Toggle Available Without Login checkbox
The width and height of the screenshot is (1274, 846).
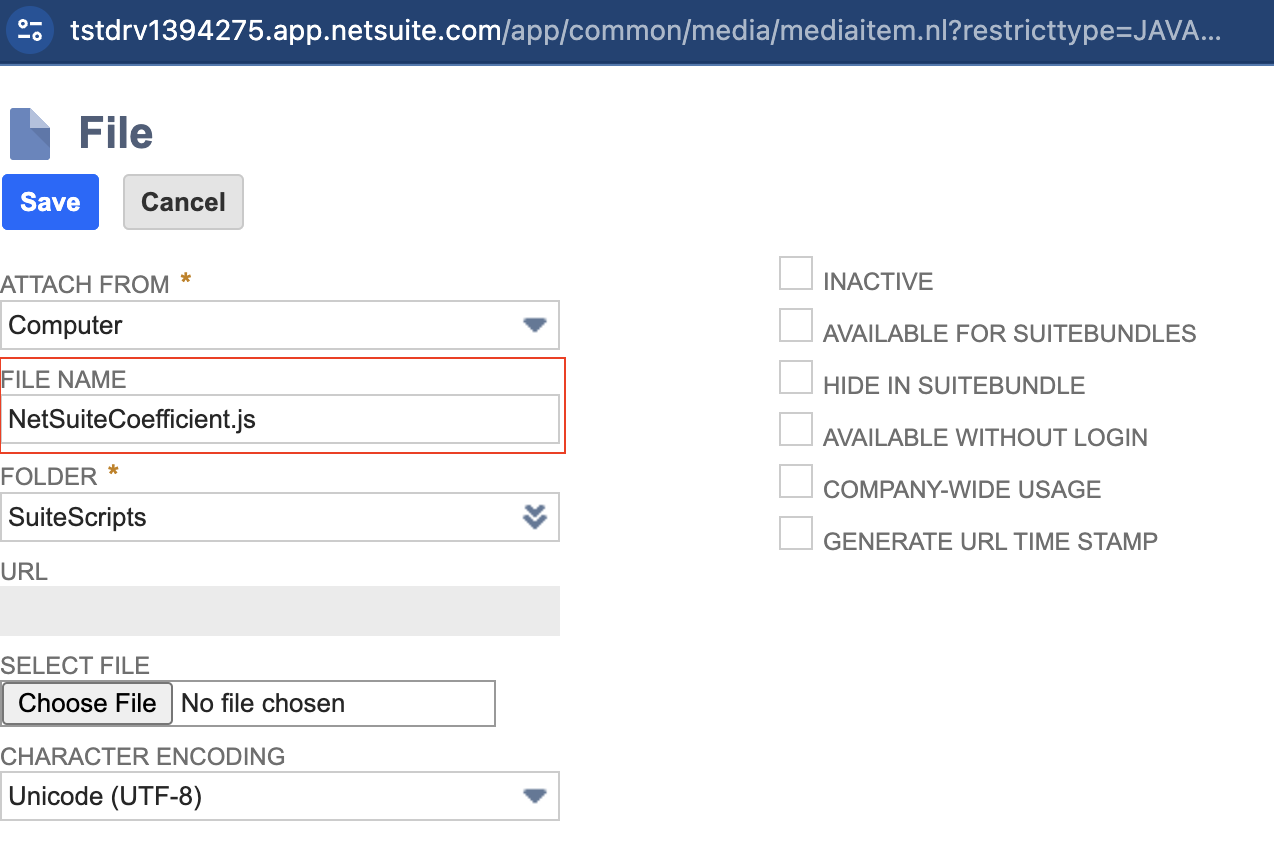tap(796, 429)
